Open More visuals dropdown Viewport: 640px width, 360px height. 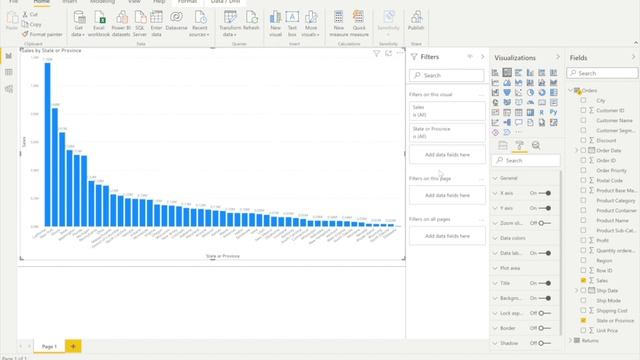point(311,24)
